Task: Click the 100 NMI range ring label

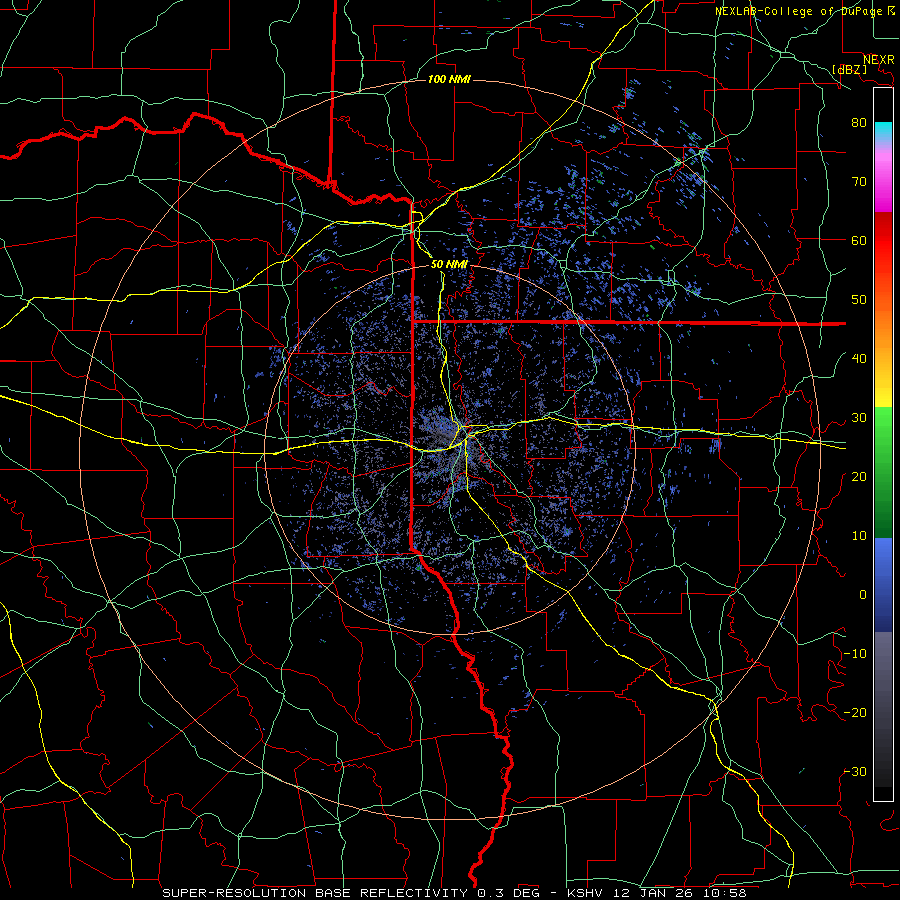Action: coord(449,79)
